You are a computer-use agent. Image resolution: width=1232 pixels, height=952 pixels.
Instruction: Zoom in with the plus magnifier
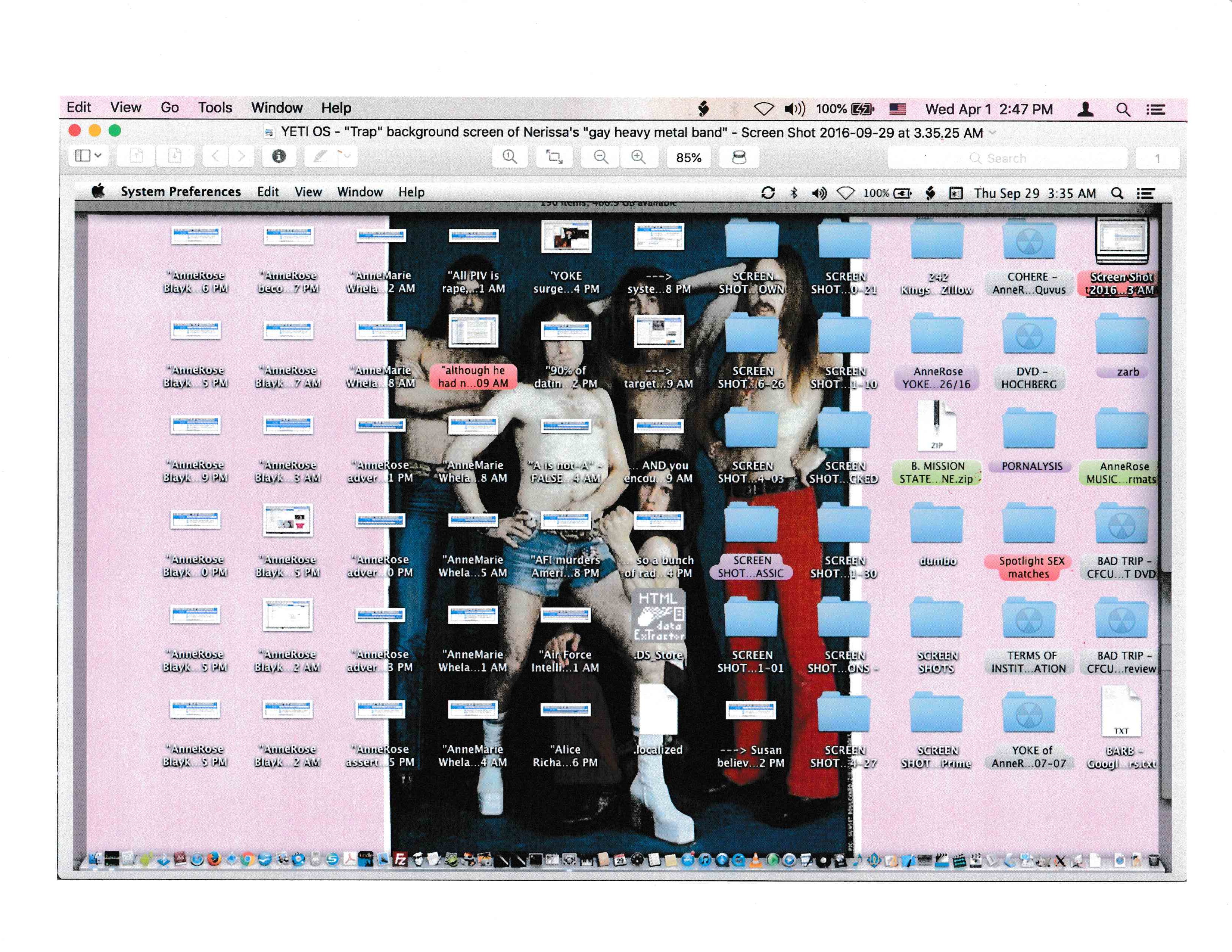point(638,157)
